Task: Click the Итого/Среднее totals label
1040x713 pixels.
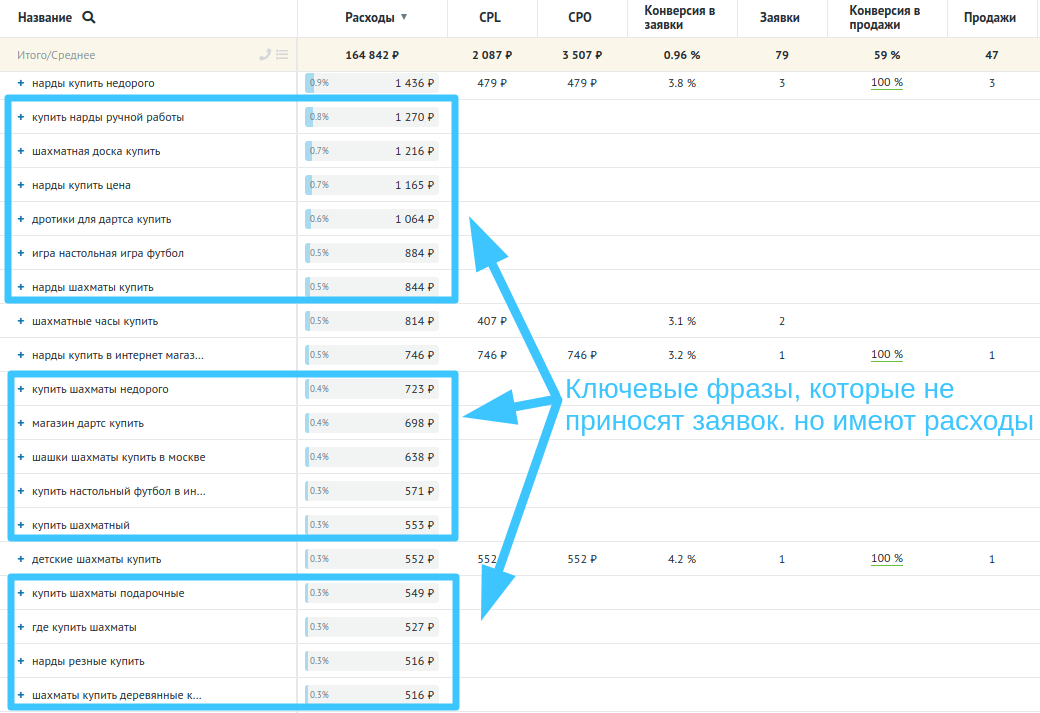Action: coord(57,55)
